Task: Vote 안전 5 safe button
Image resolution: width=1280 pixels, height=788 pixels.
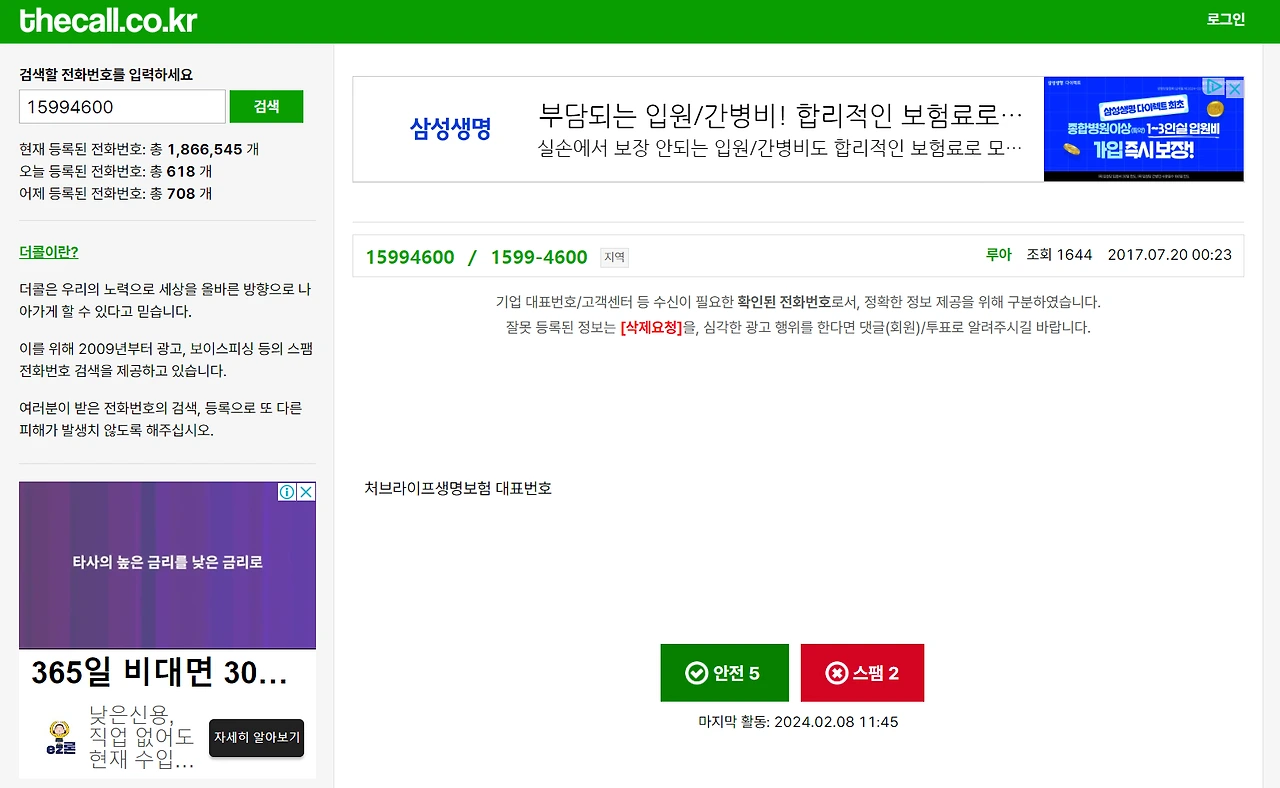Action: coord(724,673)
